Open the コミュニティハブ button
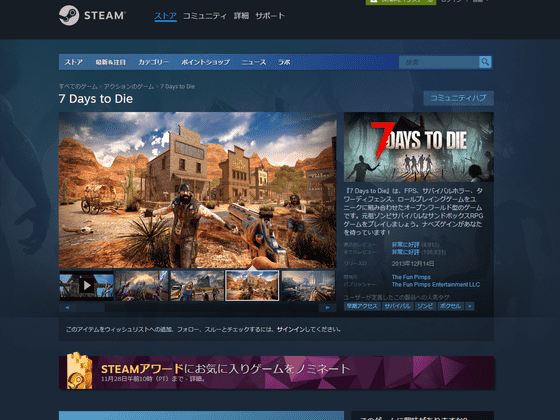Image resolution: width=560 pixels, height=420 pixels. (x=459, y=98)
